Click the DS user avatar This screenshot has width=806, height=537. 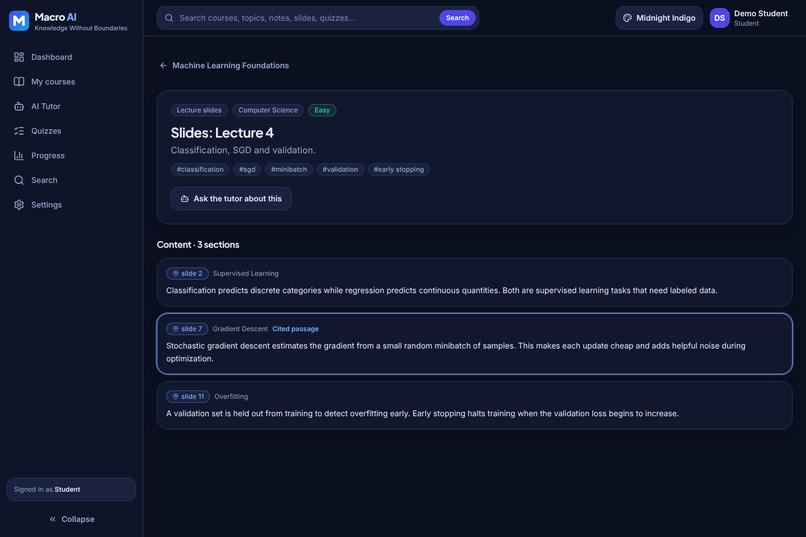[719, 18]
